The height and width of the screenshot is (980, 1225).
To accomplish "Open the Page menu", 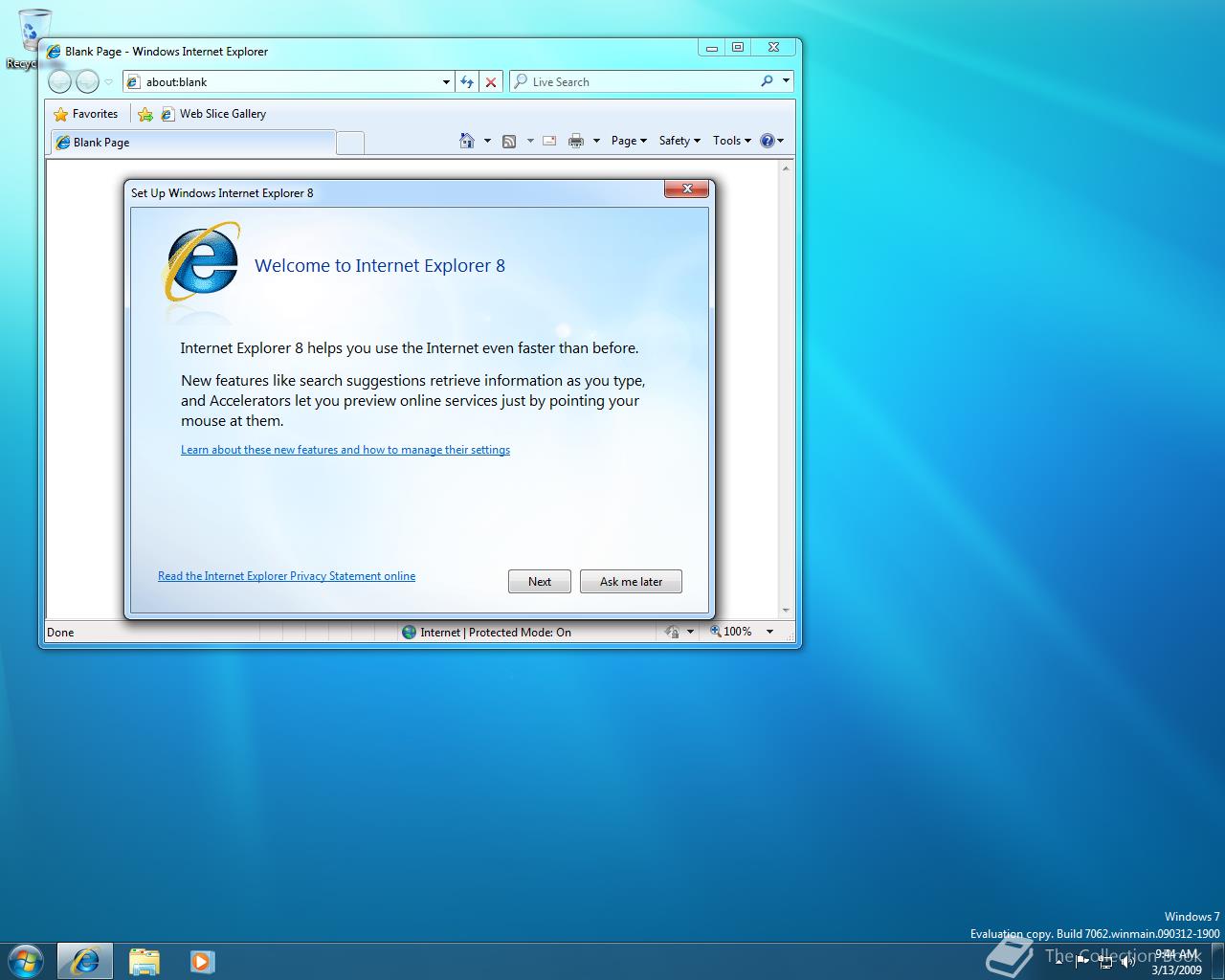I will tap(629, 141).
